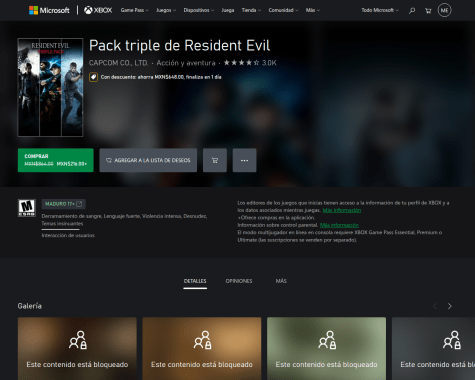Open the more options ellipsis button
Viewport: 475px width, 380px height.
tap(244, 160)
